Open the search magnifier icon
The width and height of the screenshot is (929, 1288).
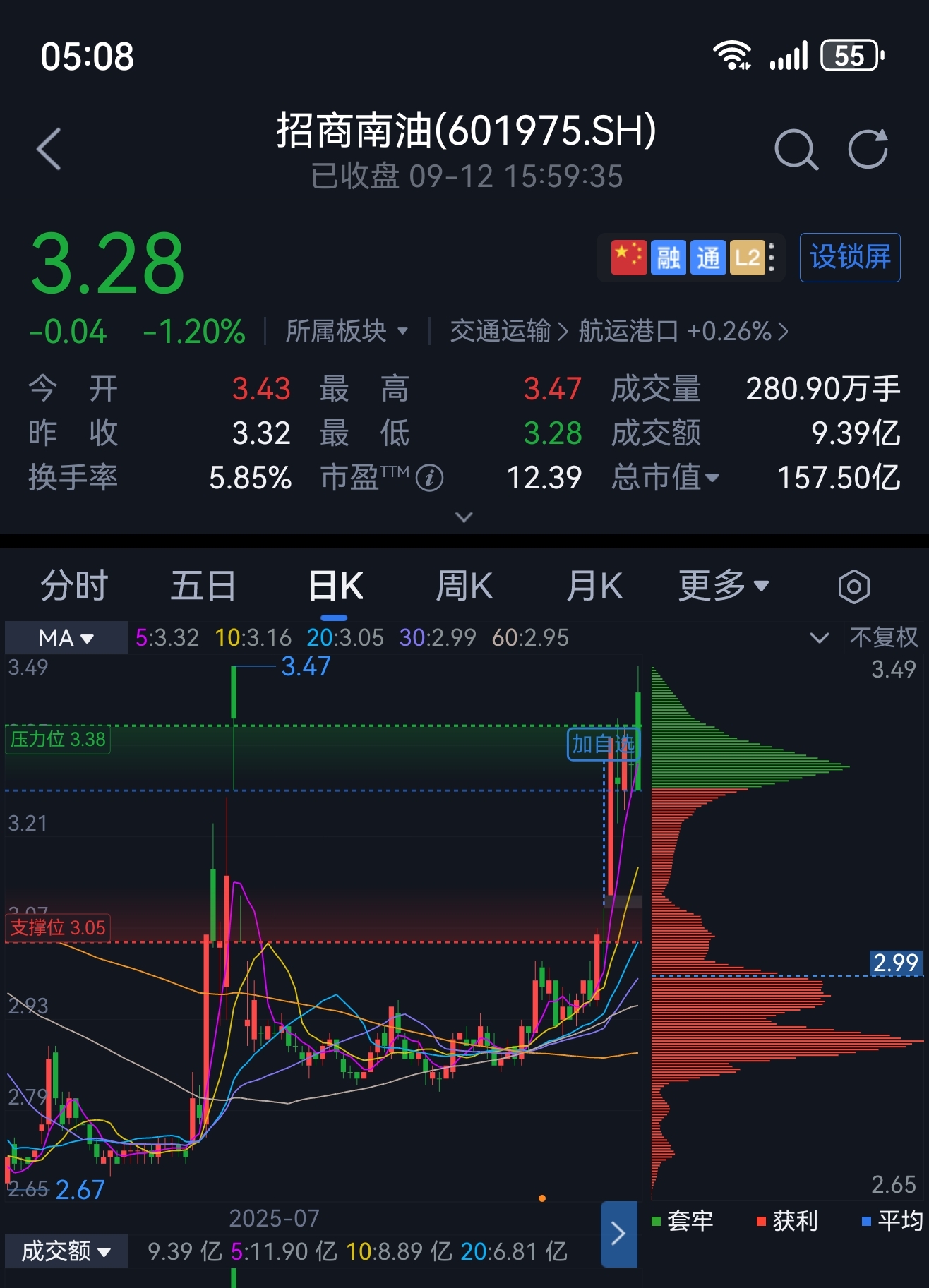click(796, 150)
